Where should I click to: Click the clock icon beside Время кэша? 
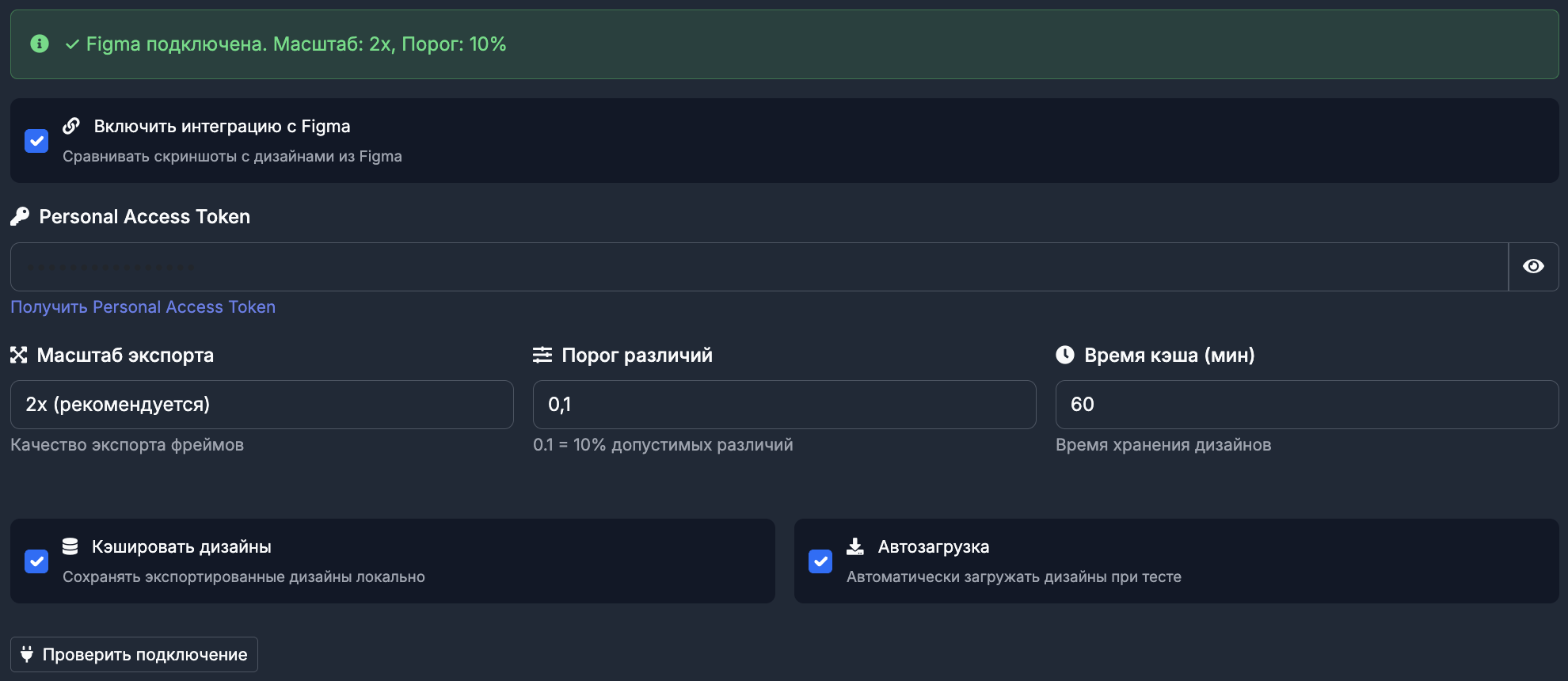point(1065,355)
